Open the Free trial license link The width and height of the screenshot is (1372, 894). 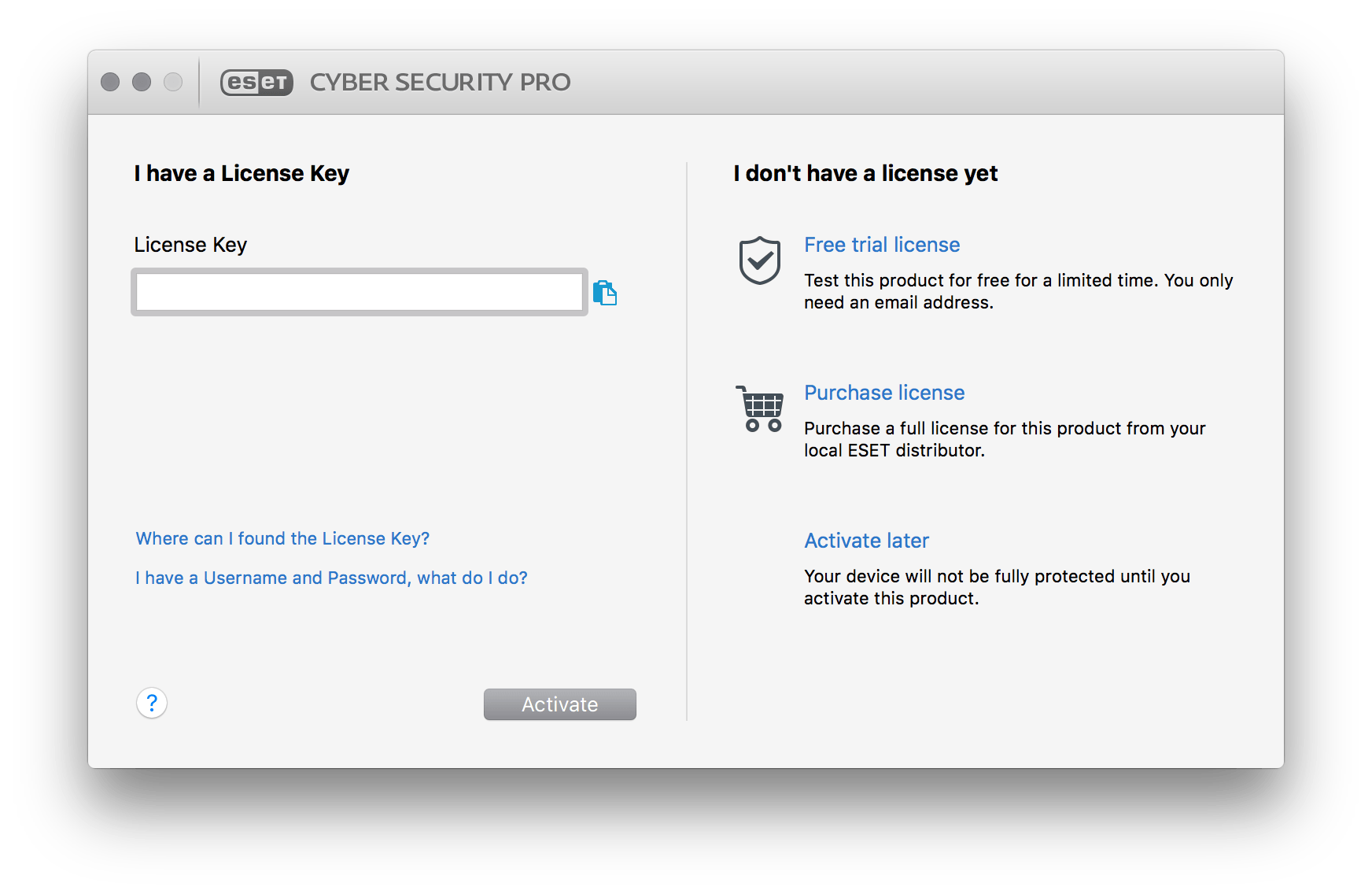click(x=881, y=245)
